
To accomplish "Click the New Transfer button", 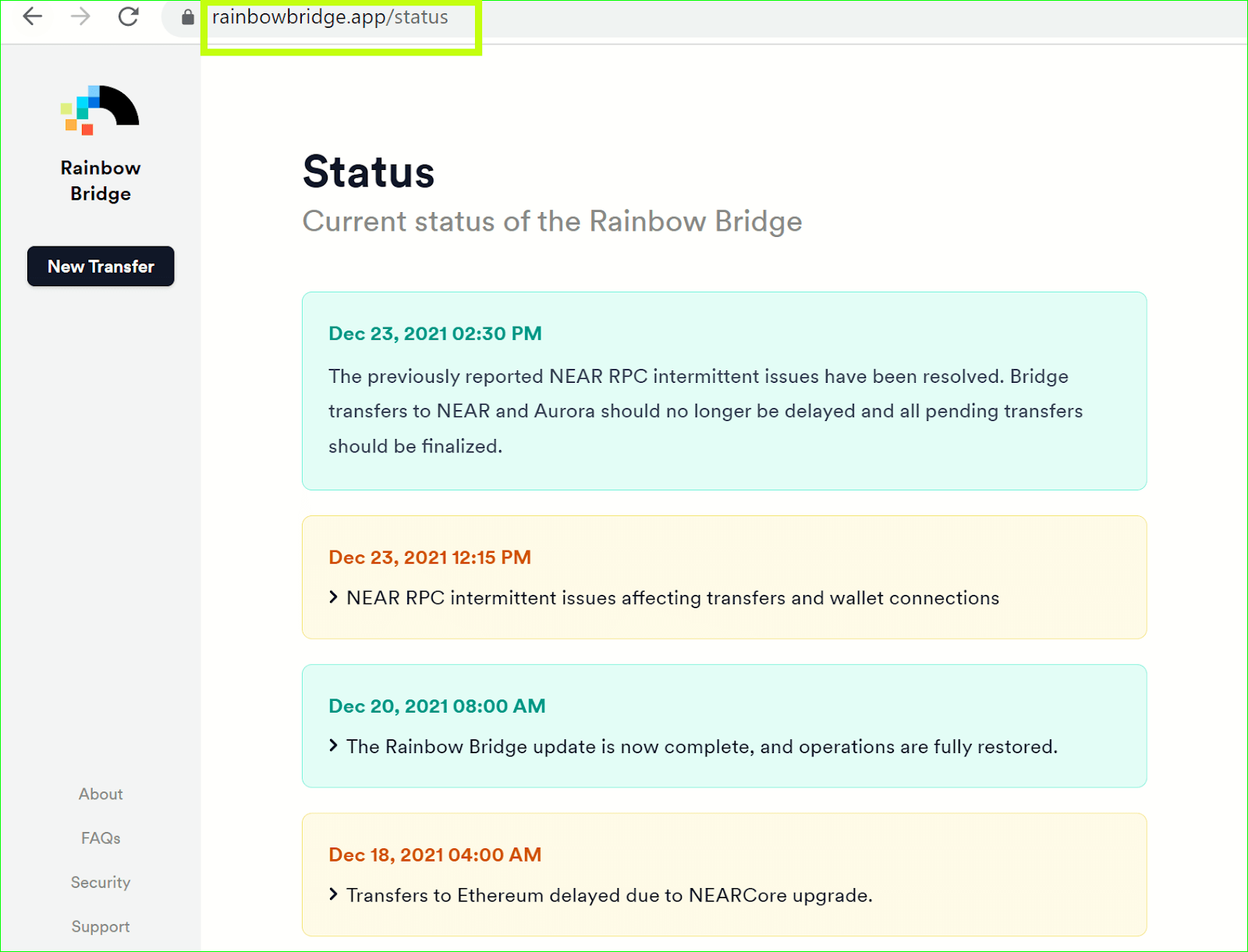I will coord(100,266).
